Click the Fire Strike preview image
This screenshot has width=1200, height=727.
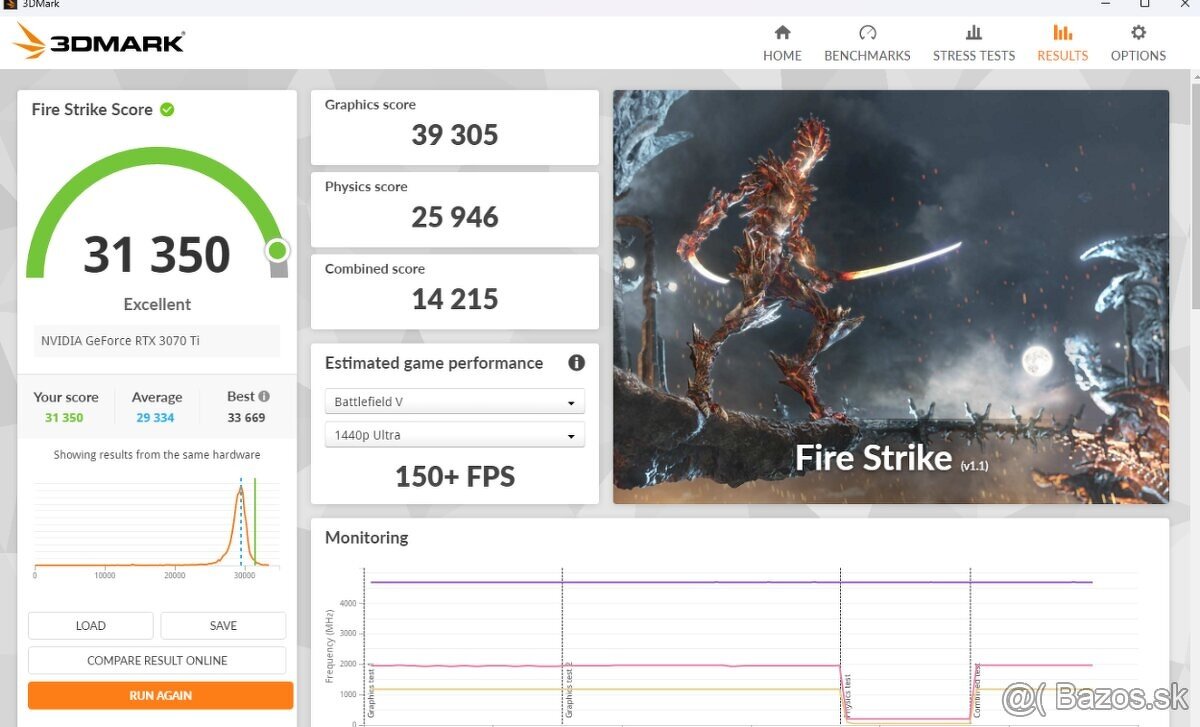click(890, 297)
